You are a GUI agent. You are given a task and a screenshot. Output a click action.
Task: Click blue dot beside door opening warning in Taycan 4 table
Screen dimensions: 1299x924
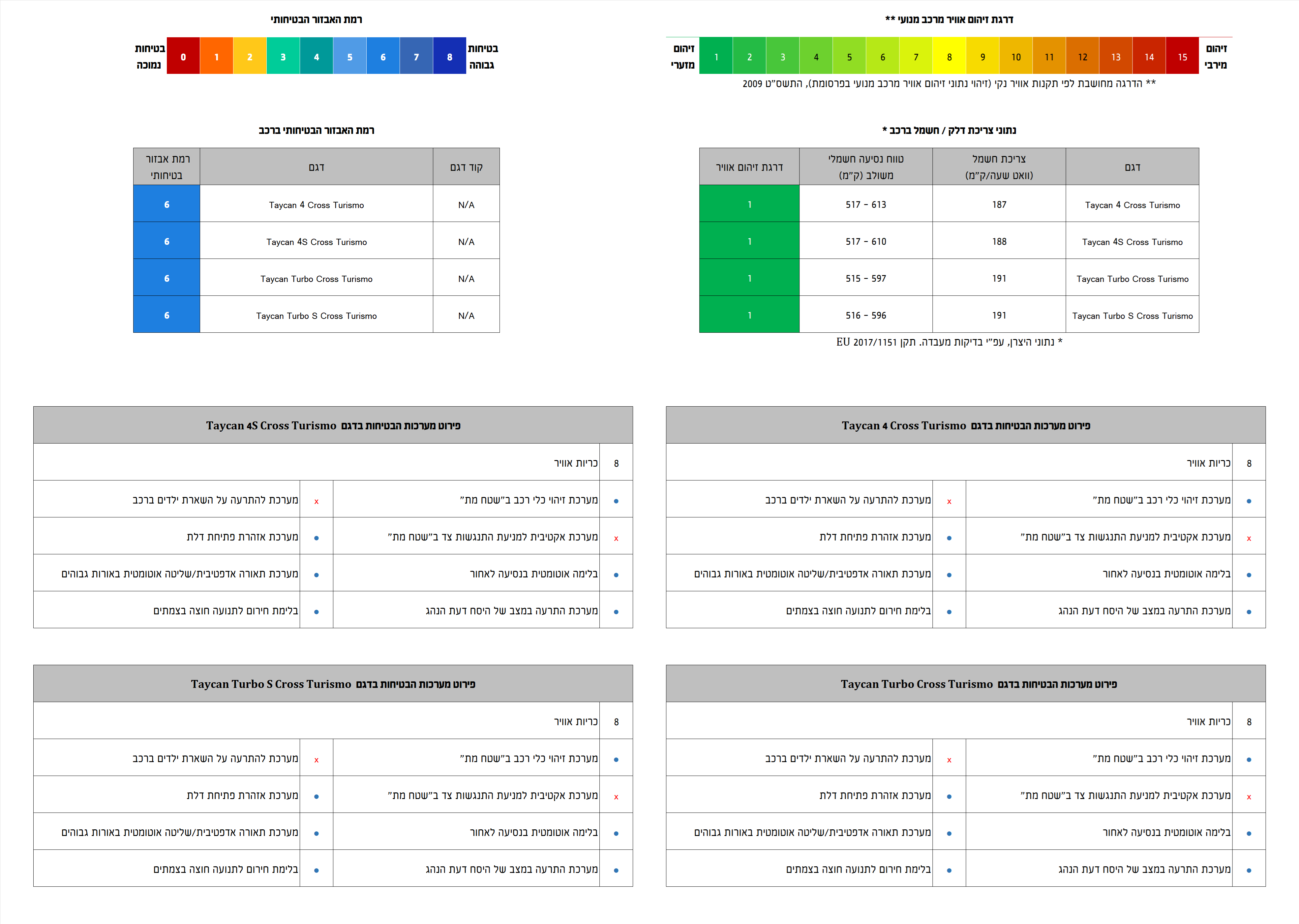949,538
